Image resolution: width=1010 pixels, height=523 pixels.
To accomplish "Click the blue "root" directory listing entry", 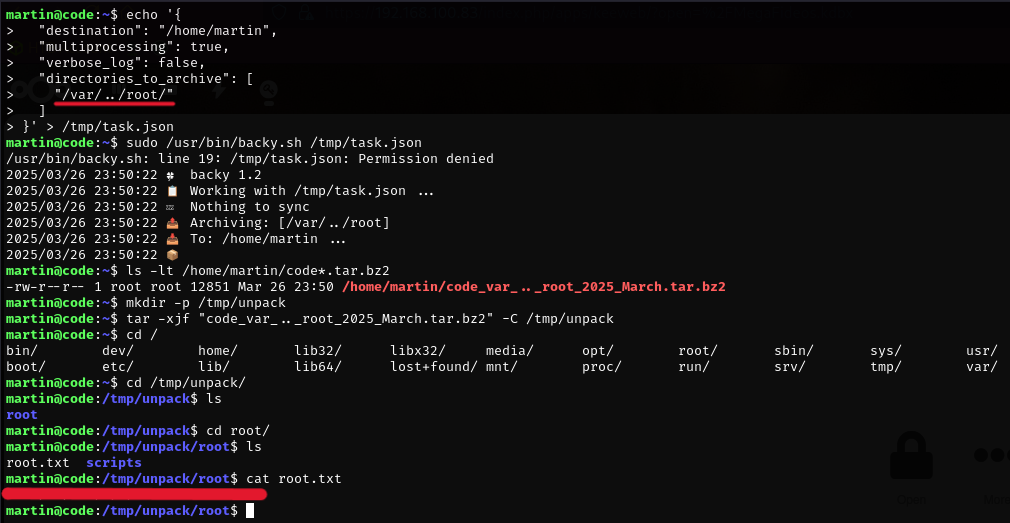I will [22, 415].
